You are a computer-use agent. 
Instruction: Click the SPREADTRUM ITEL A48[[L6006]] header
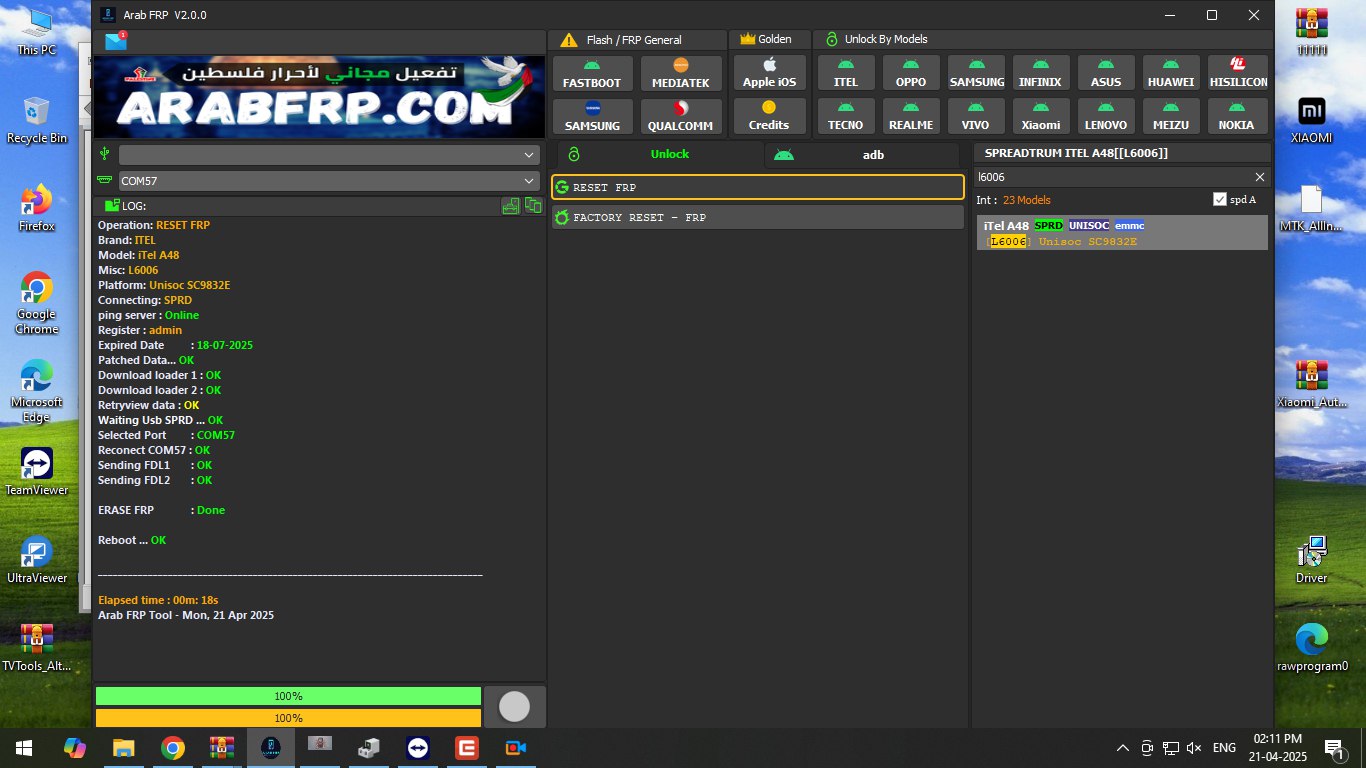click(1122, 153)
